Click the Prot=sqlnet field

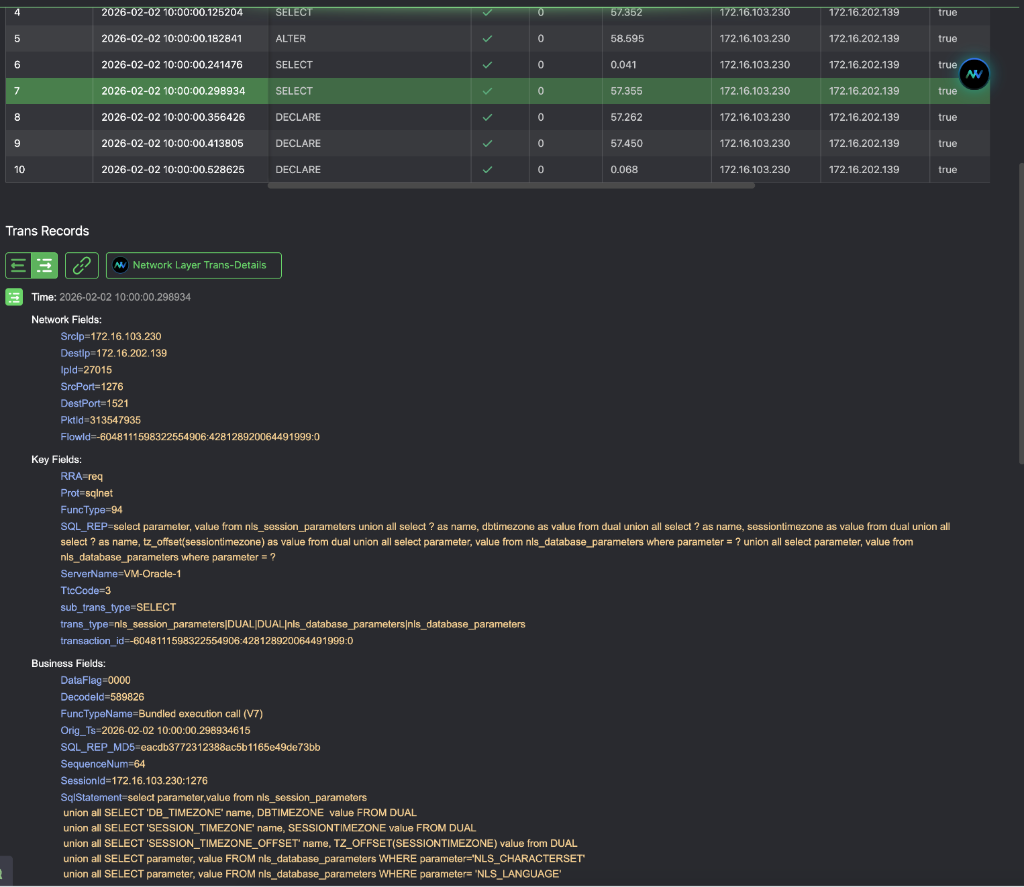pyautogui.click(x=87, y=493)
